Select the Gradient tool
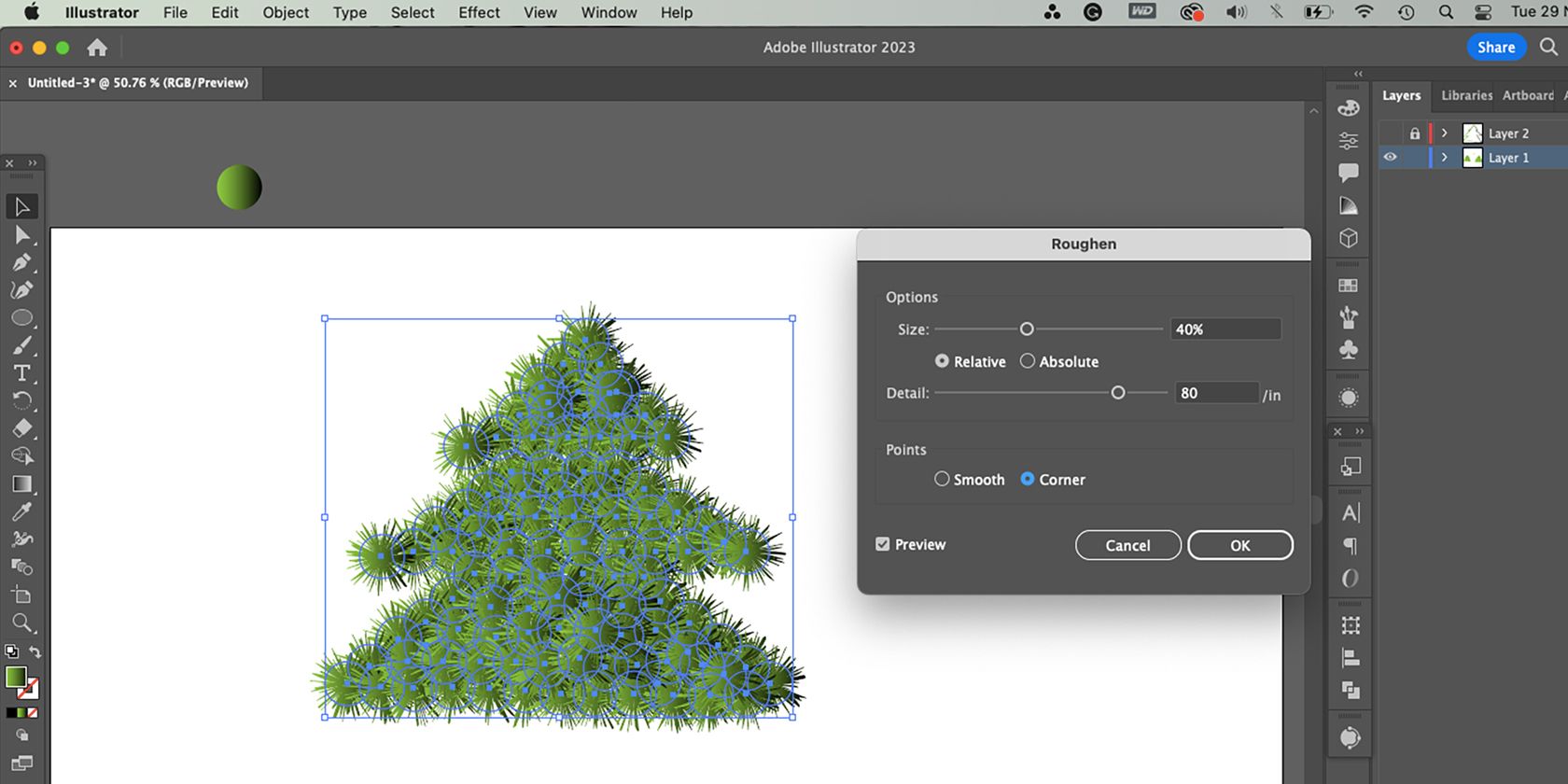This screenshot has height=784, width=1568. 22,484
